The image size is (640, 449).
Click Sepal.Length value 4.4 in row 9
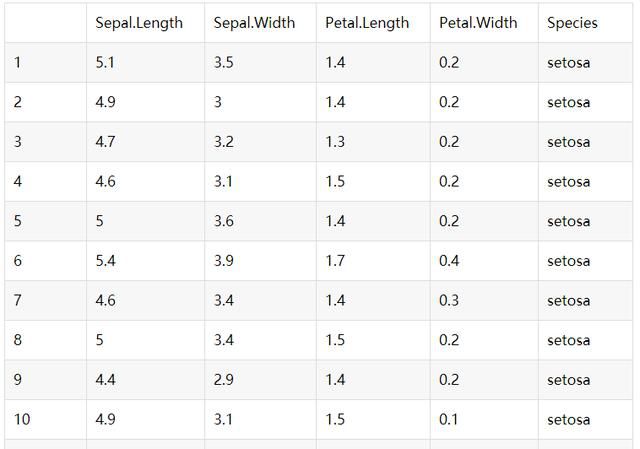point(105,380)
